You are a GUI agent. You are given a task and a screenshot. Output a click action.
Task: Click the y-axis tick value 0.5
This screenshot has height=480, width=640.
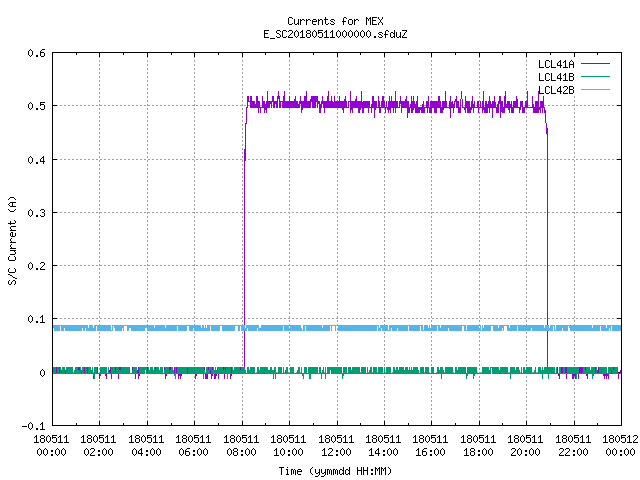pos(37,106)
